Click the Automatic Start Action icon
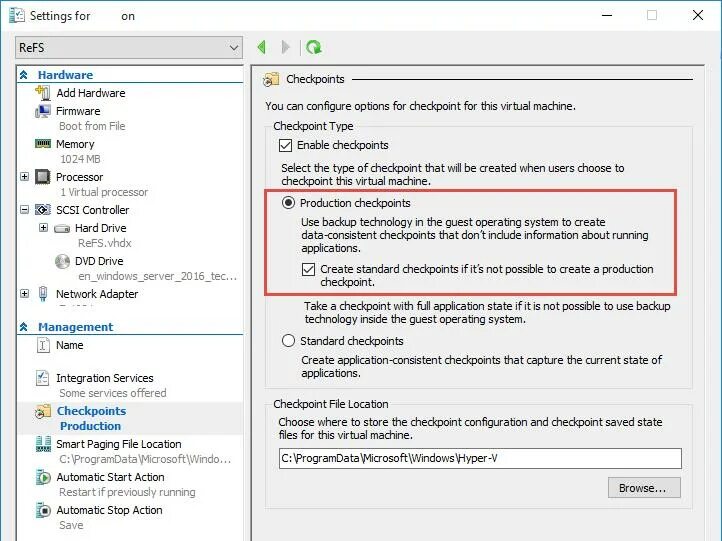The height and width of the screenshot is (541, 722). [x=43, y=477]
